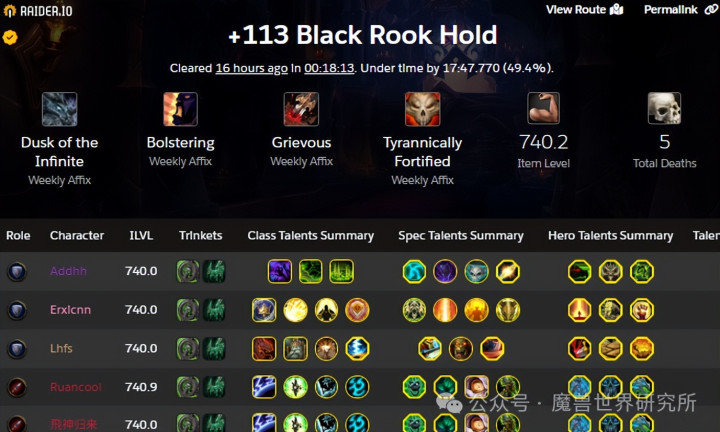Click the yellow verified badge icon

click(10, 37)
